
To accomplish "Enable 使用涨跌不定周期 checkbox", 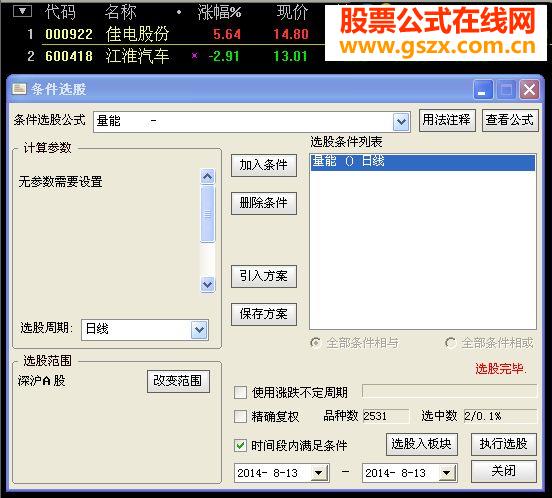I will tap(240, 392).
